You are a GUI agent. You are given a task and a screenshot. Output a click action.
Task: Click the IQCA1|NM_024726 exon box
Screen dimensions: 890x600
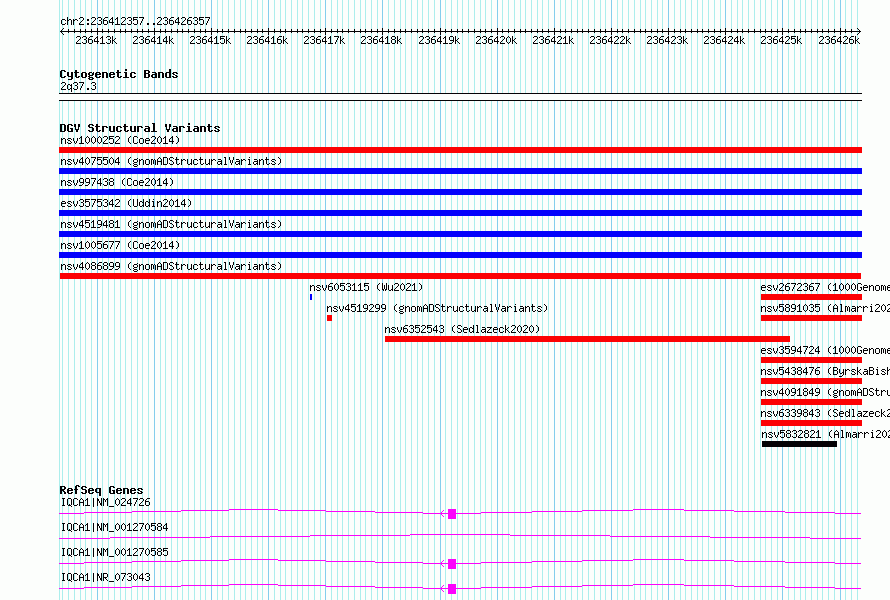(x=452, y=514)
